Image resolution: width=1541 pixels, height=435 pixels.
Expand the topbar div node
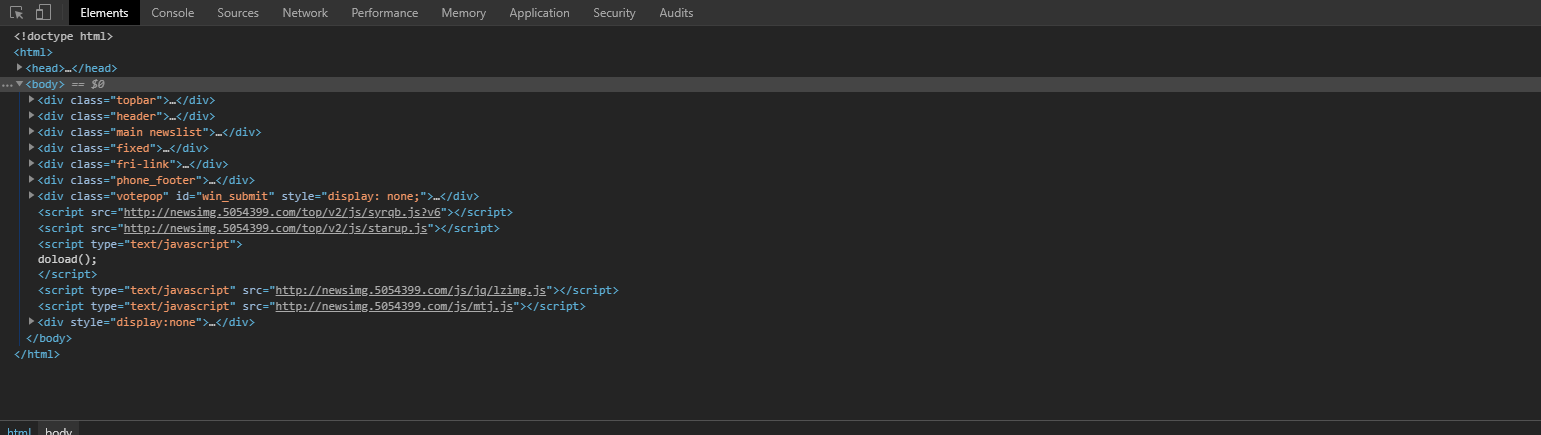click(x=32, y=100)
